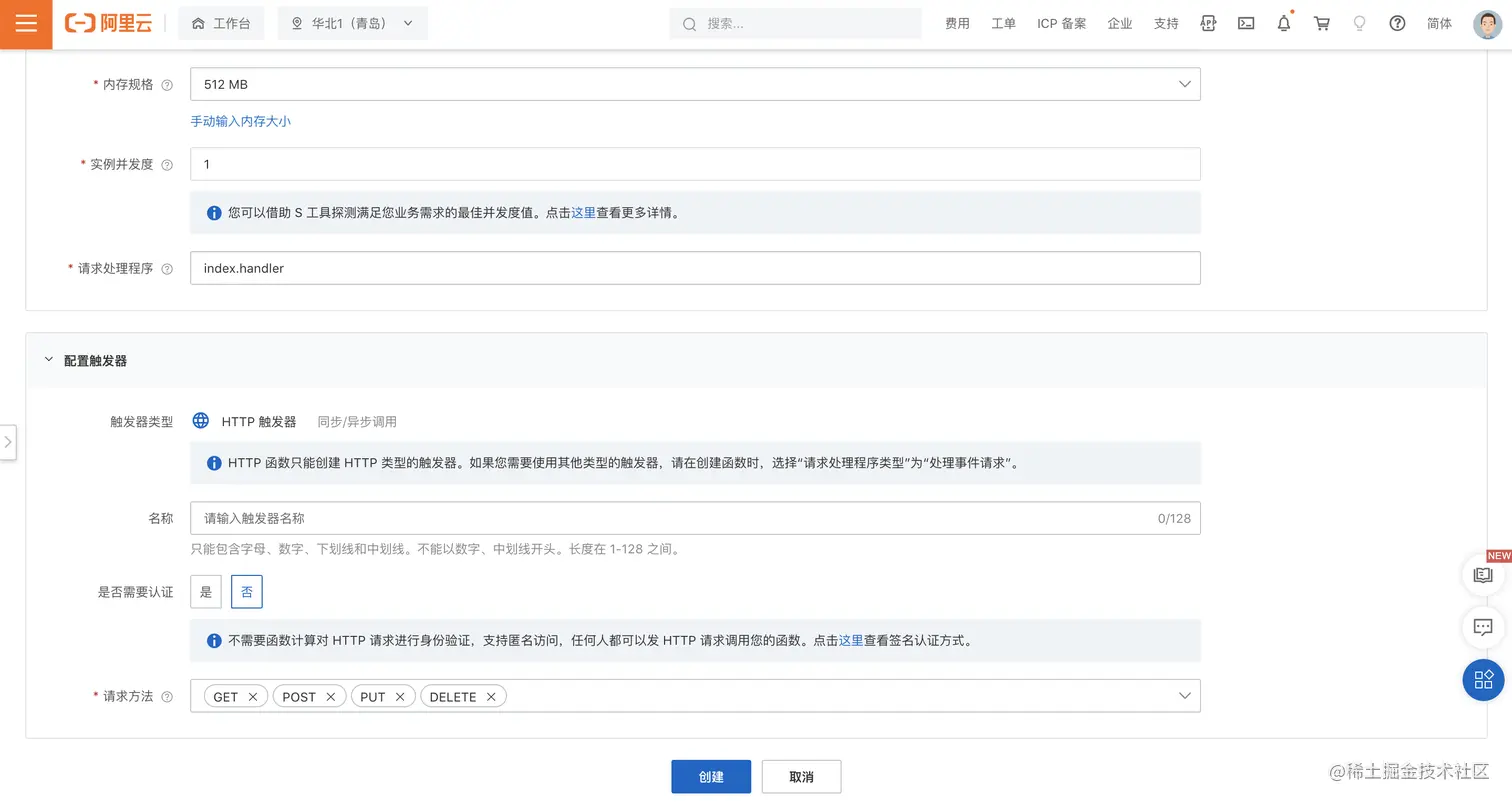The width and height of the screenshot is (1512, 804).
Task: Remove the PUT method tag
Action: [400, 697]
